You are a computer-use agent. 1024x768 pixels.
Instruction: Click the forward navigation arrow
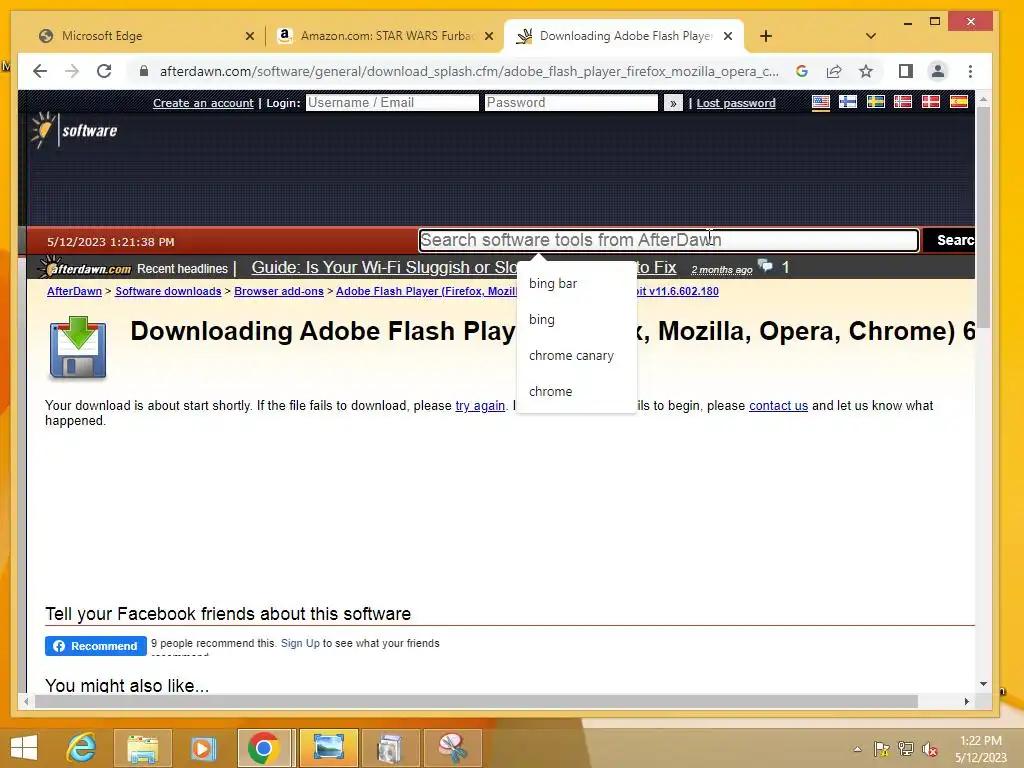[x=72, y=71]
